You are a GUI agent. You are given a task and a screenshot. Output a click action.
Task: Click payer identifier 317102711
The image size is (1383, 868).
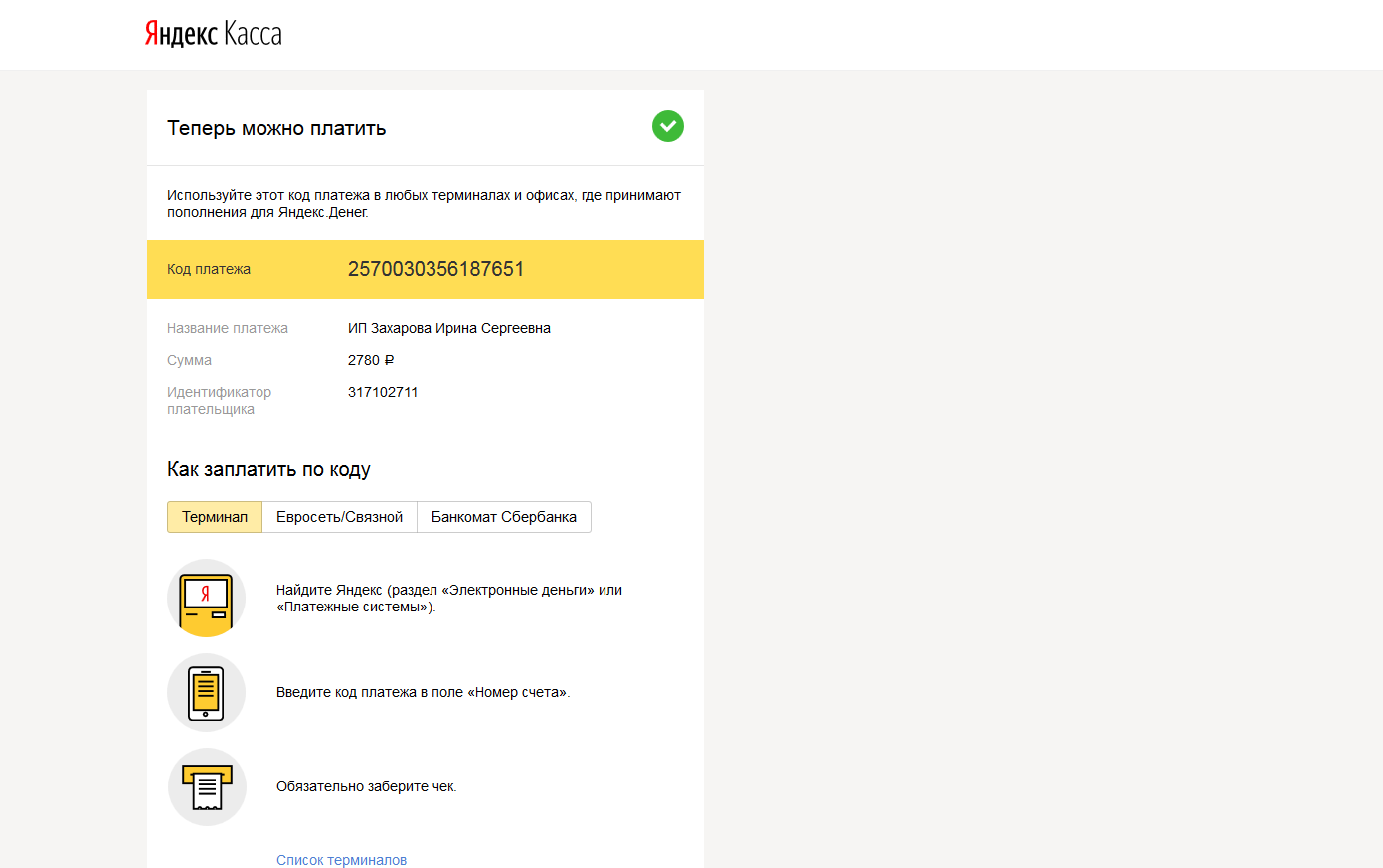coord(383,392)
